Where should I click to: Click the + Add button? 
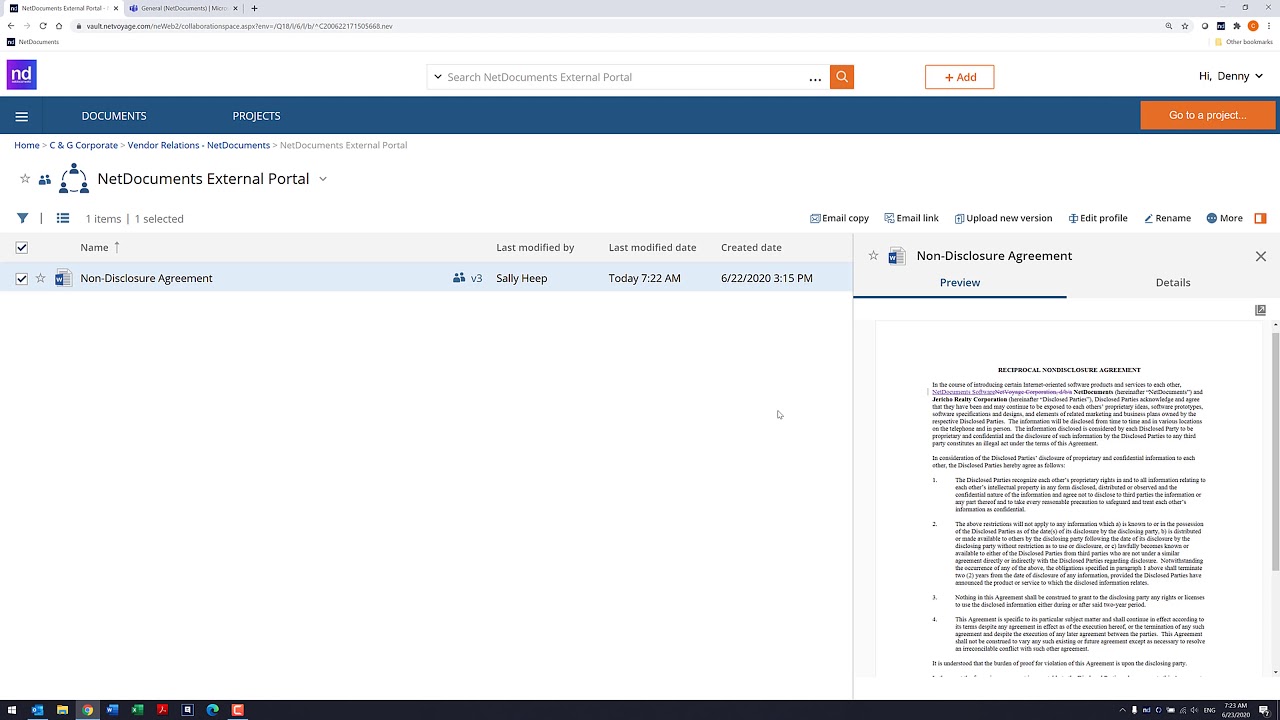[x=959, y=77]
